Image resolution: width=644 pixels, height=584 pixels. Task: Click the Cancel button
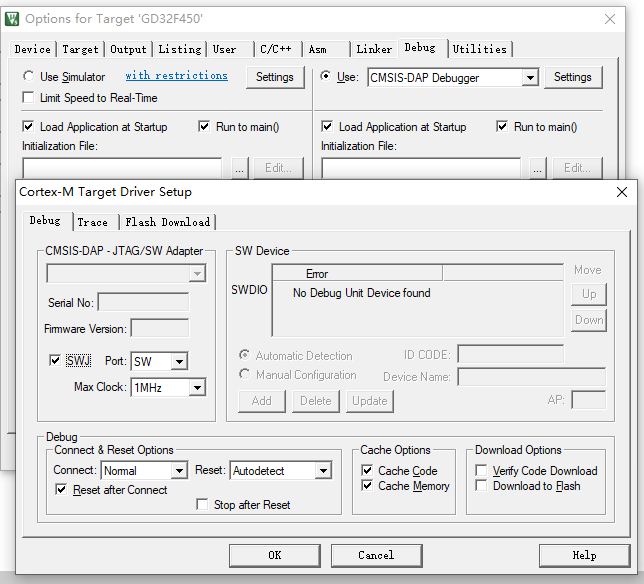(x=376, y=555)
